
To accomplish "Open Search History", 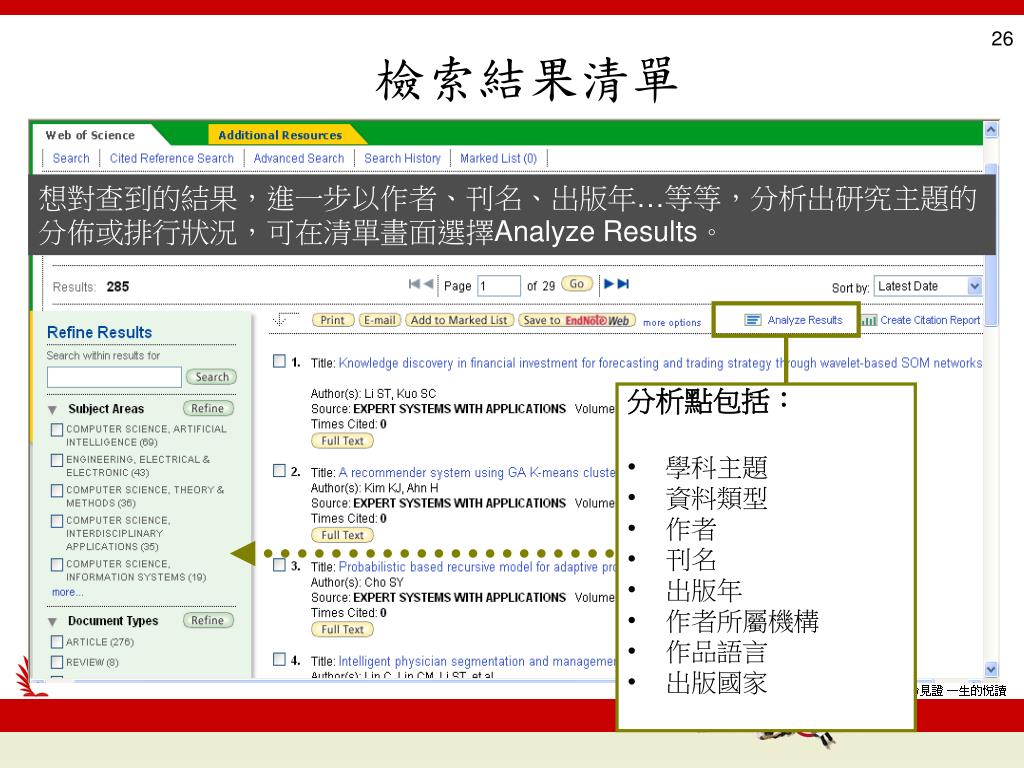I will (x=402, y=158).
